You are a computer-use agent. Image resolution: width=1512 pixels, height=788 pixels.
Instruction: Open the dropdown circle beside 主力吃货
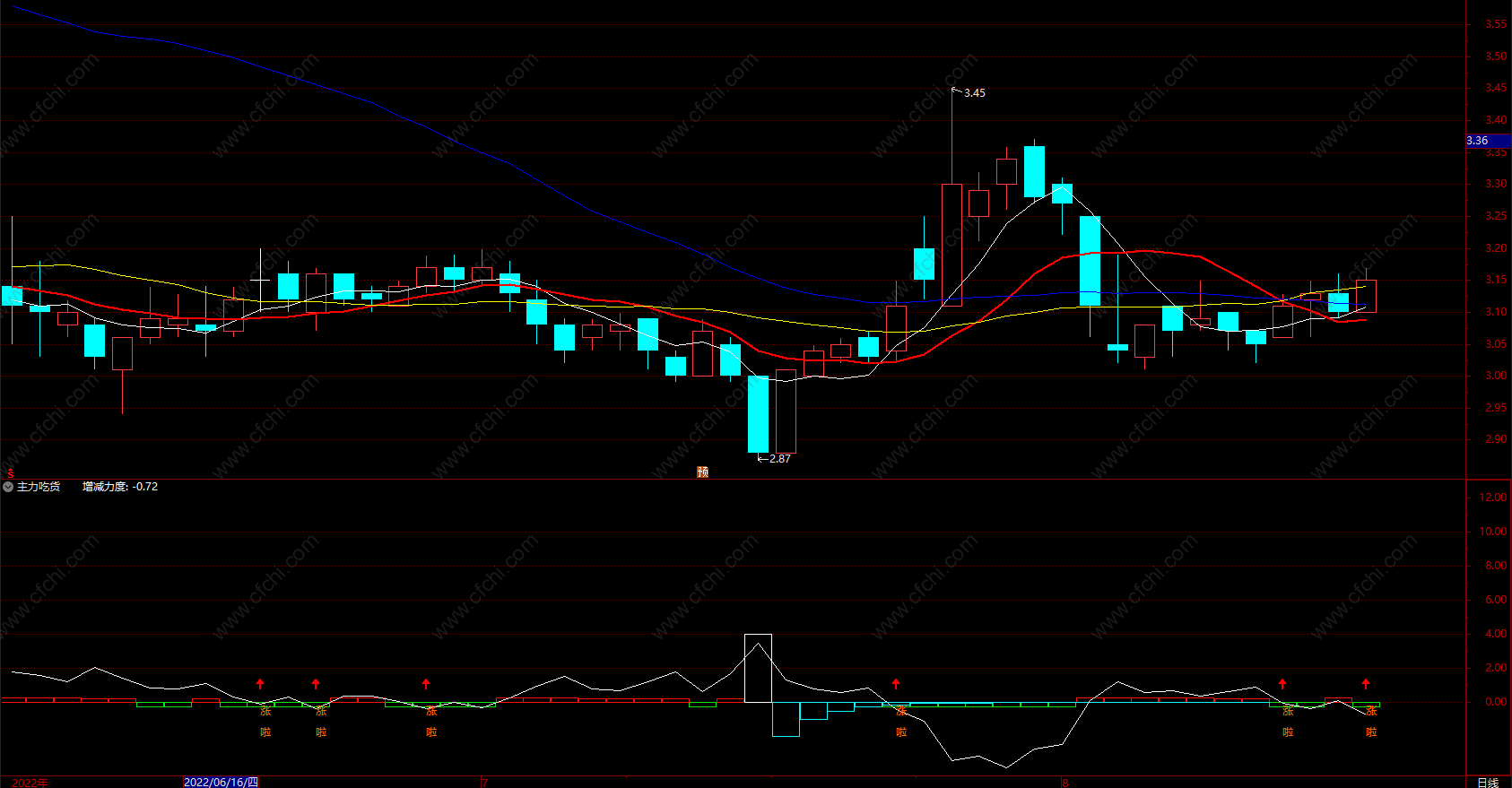8,487
